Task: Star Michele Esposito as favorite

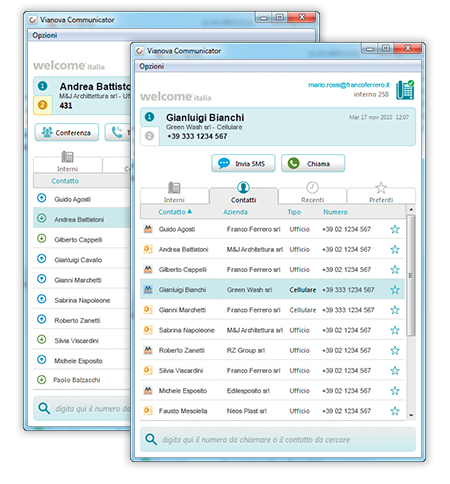Action: [x=395, y=391]
